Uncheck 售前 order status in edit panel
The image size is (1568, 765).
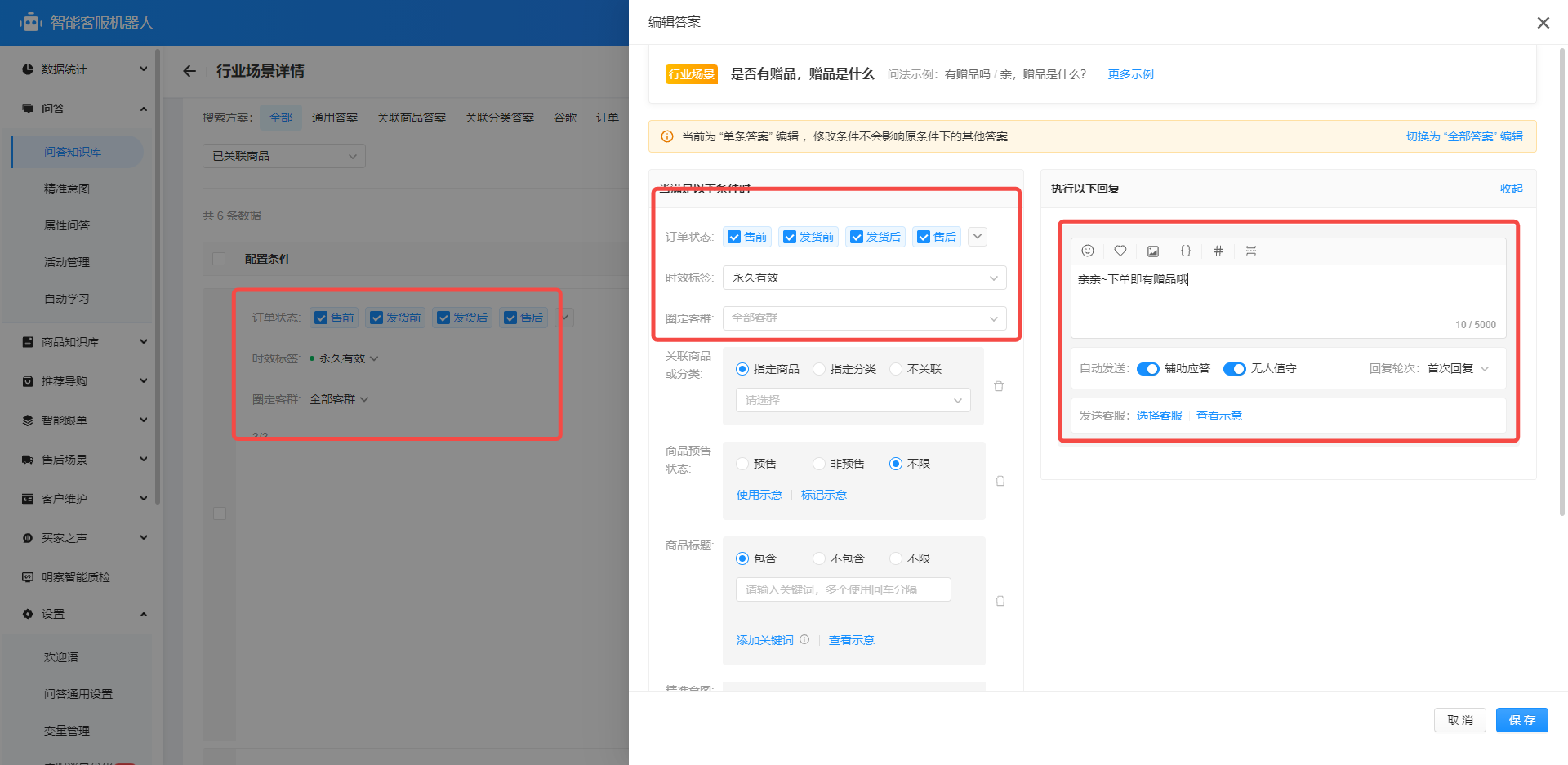click(734, 237)
